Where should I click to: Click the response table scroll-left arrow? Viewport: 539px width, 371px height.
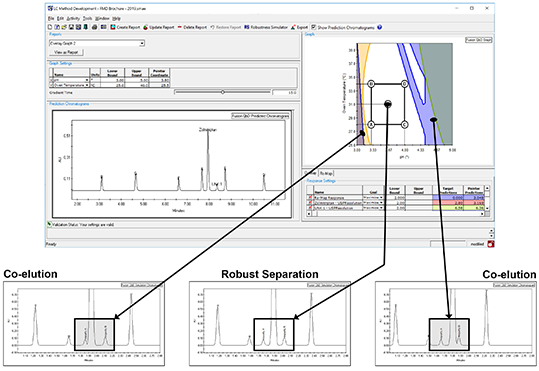(309, 214)
